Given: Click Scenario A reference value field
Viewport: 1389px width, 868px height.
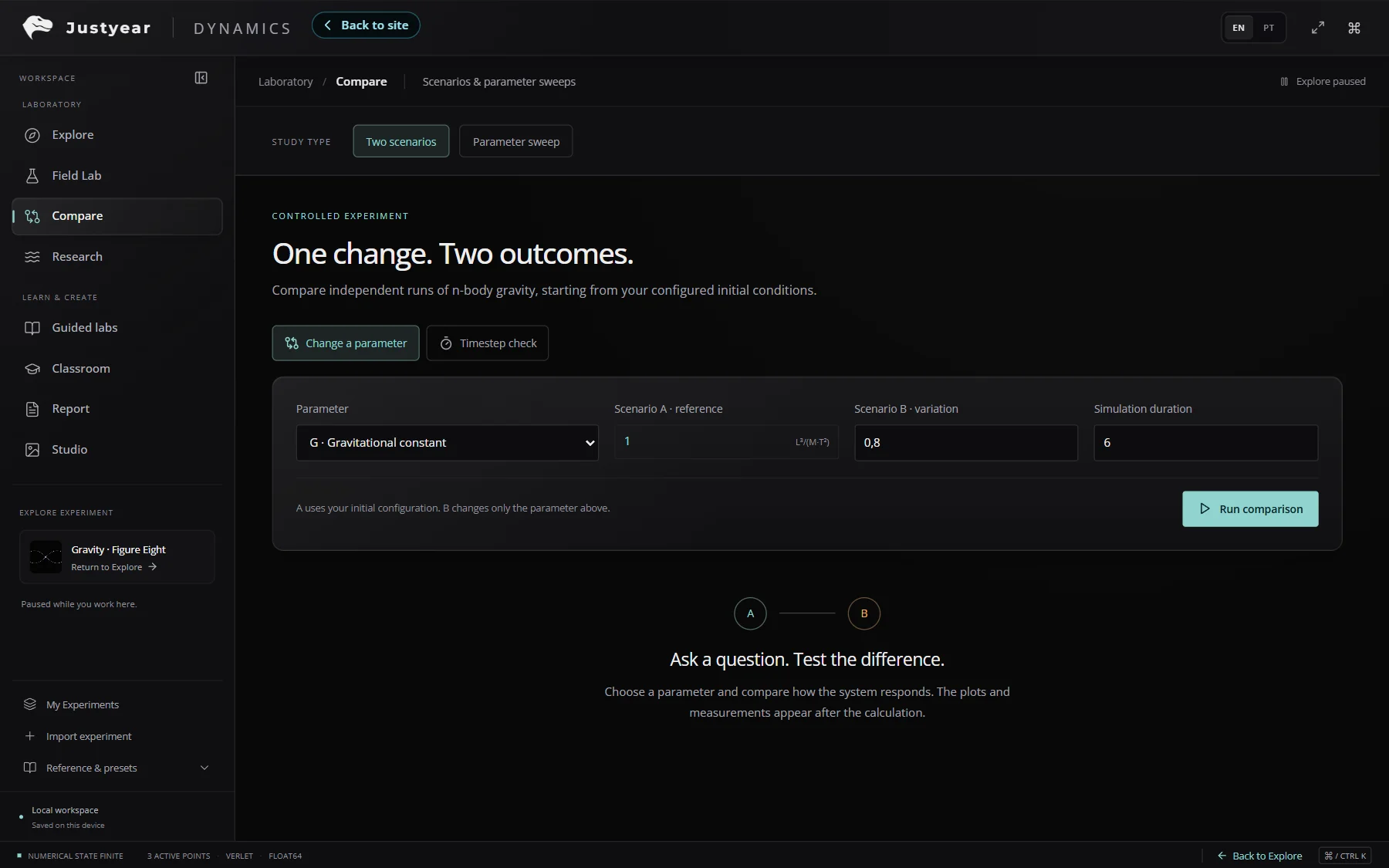Looking at the screenshot, I should pyautogui.click(x=726, y=442).
